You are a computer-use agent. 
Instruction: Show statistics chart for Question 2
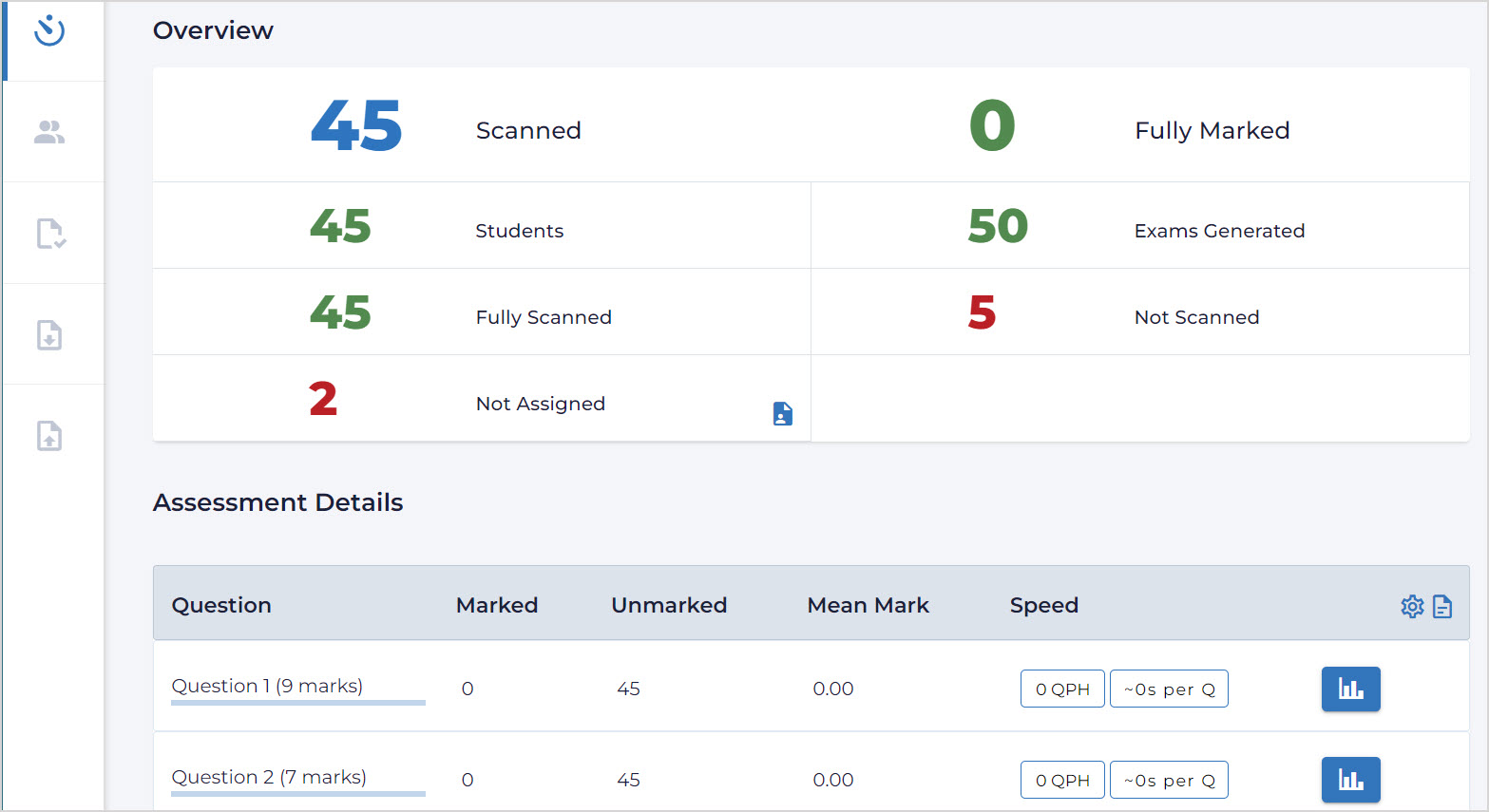tap(1350, 780)
